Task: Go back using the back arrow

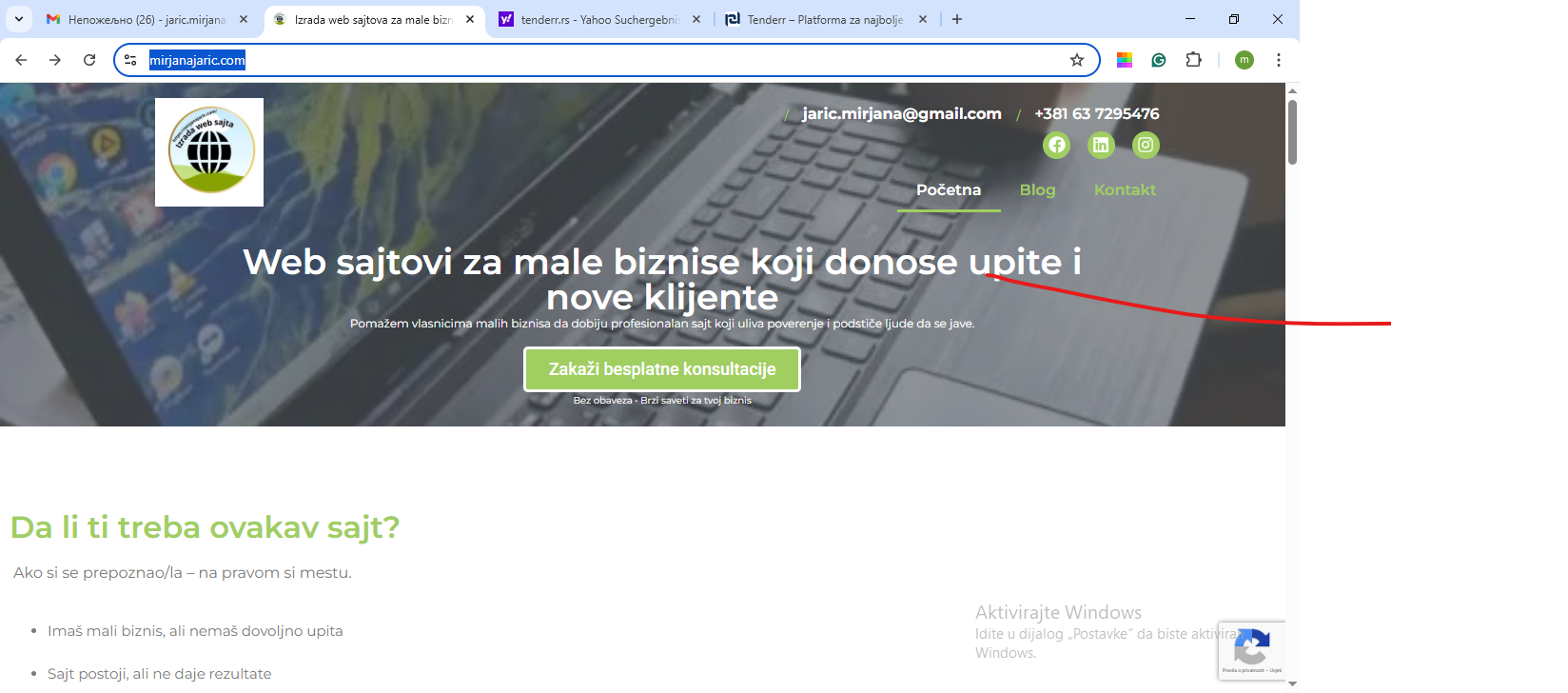Action: [21, 60]
